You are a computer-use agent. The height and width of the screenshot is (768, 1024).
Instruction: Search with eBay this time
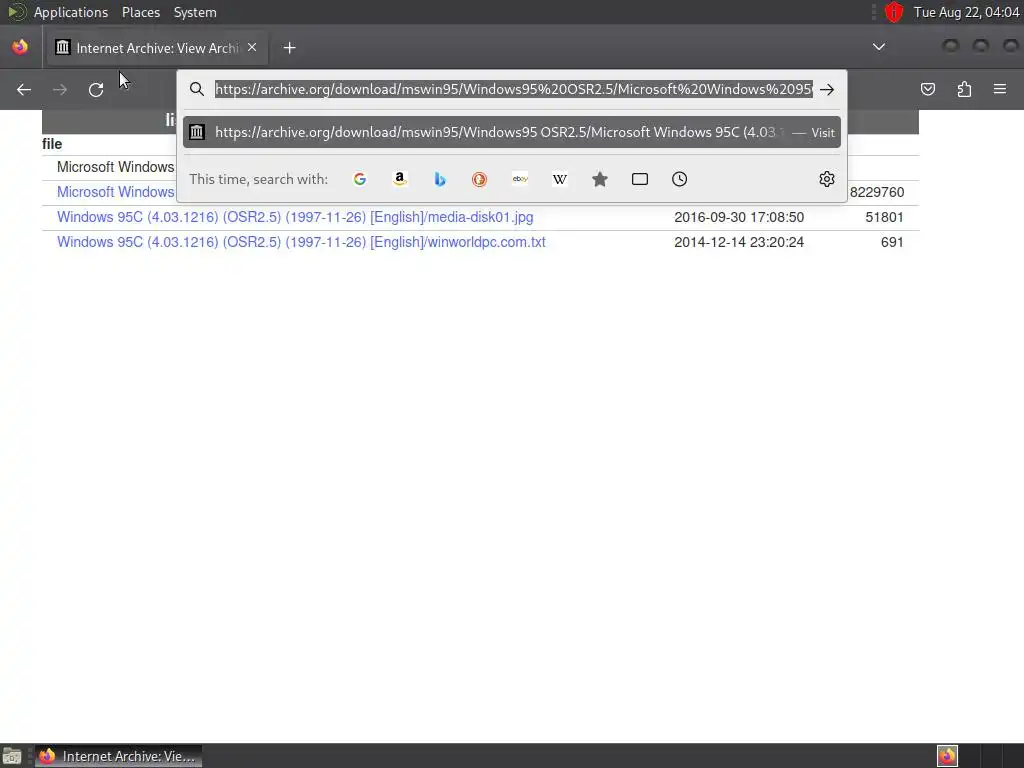(x=520, y=179)
